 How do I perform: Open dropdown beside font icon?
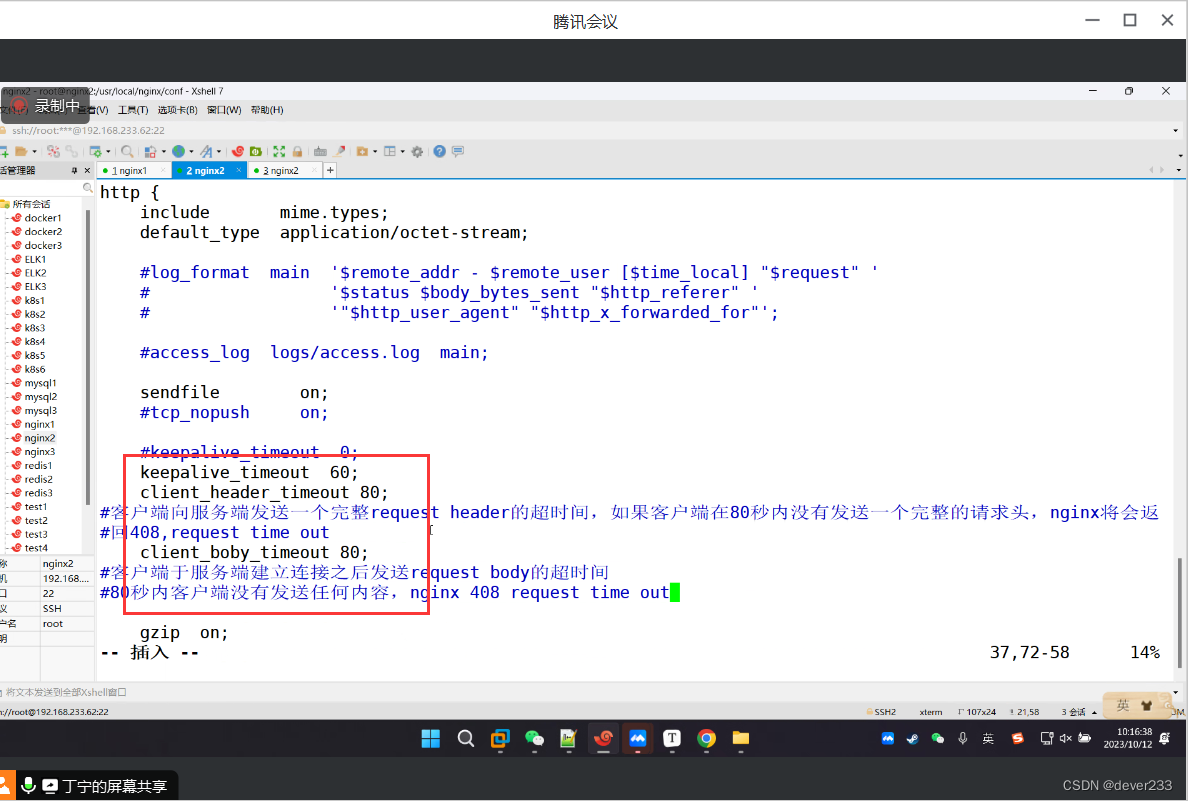[218, 152]
